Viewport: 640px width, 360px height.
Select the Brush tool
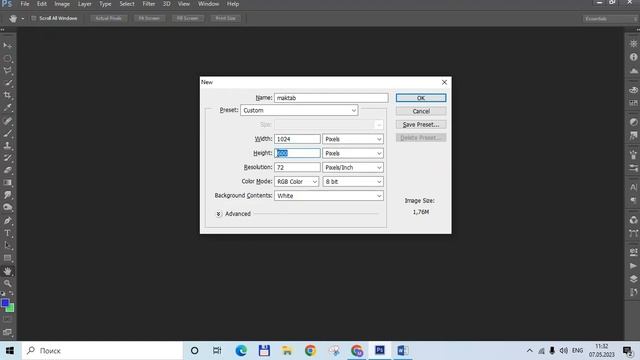[7, 133]
